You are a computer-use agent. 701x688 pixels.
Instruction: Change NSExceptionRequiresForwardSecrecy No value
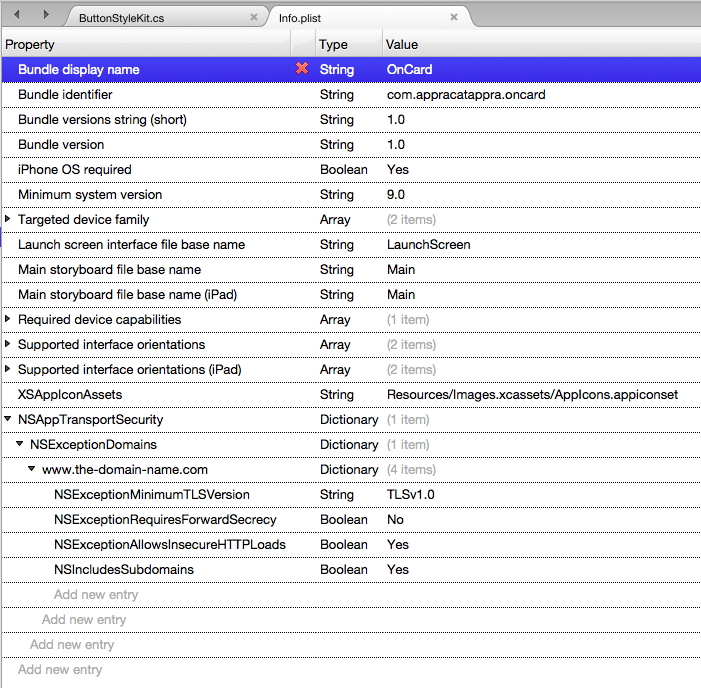pos(396,520)
